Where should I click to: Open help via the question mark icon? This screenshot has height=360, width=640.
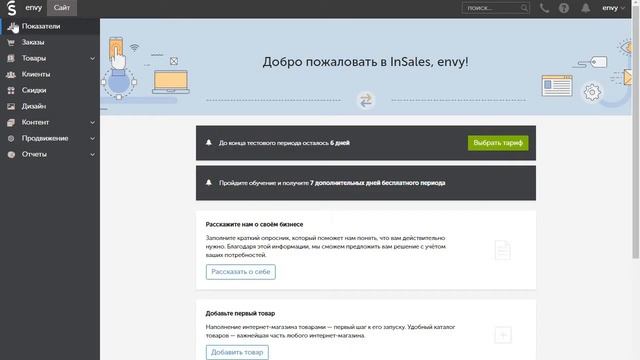pos(564,8)
